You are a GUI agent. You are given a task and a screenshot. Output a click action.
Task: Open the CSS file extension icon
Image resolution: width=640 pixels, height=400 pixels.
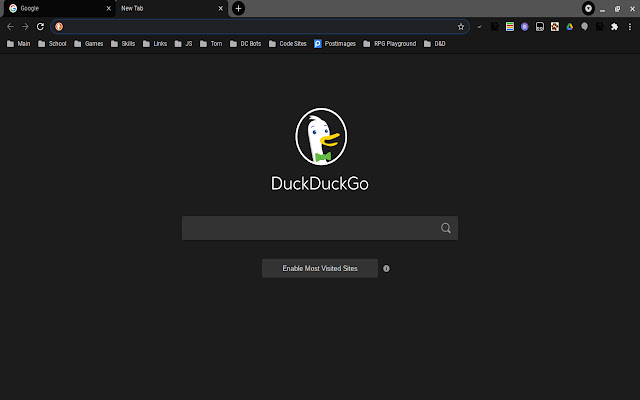coord(540,27)
